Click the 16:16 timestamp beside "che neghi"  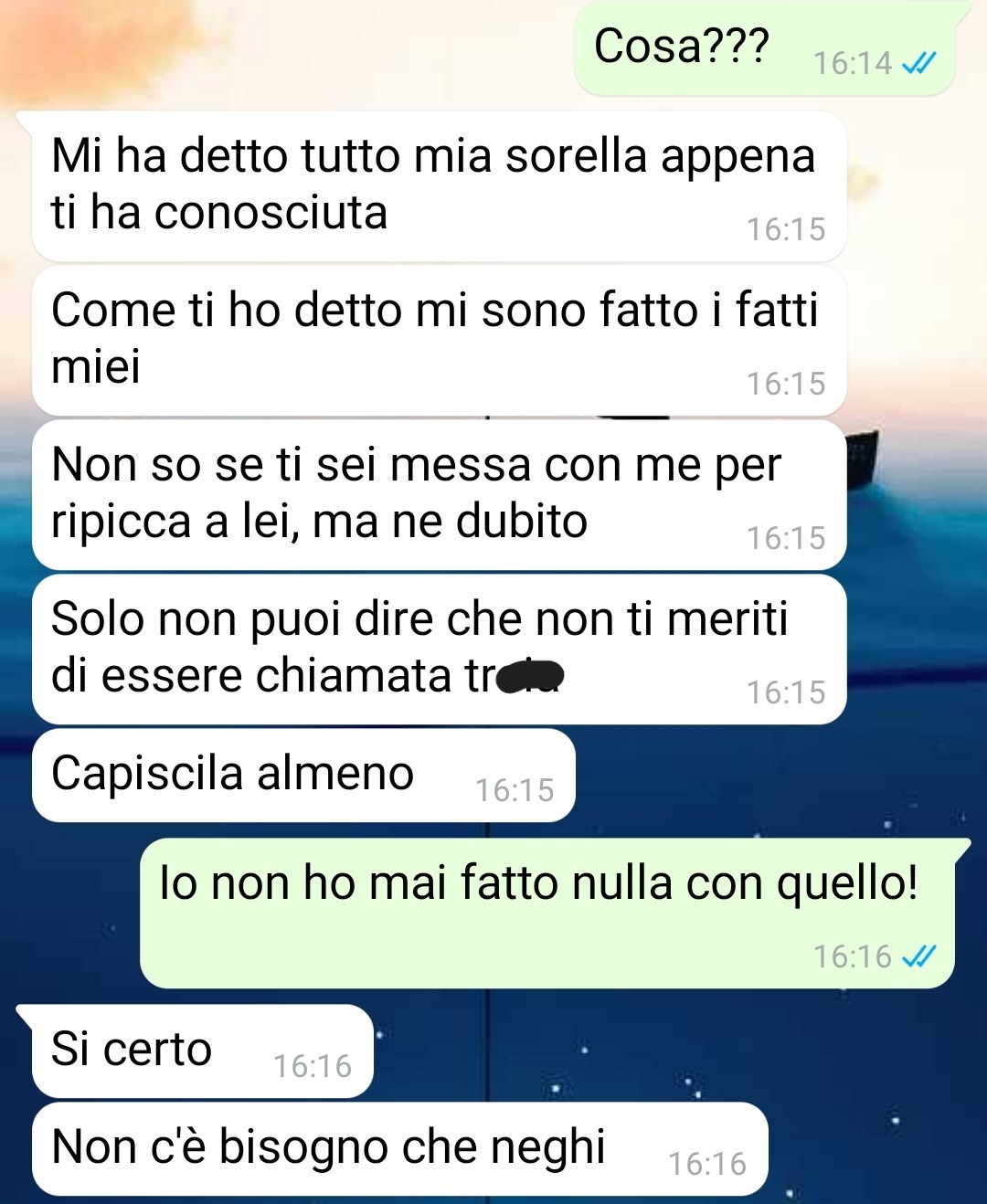coord(707,1164)
